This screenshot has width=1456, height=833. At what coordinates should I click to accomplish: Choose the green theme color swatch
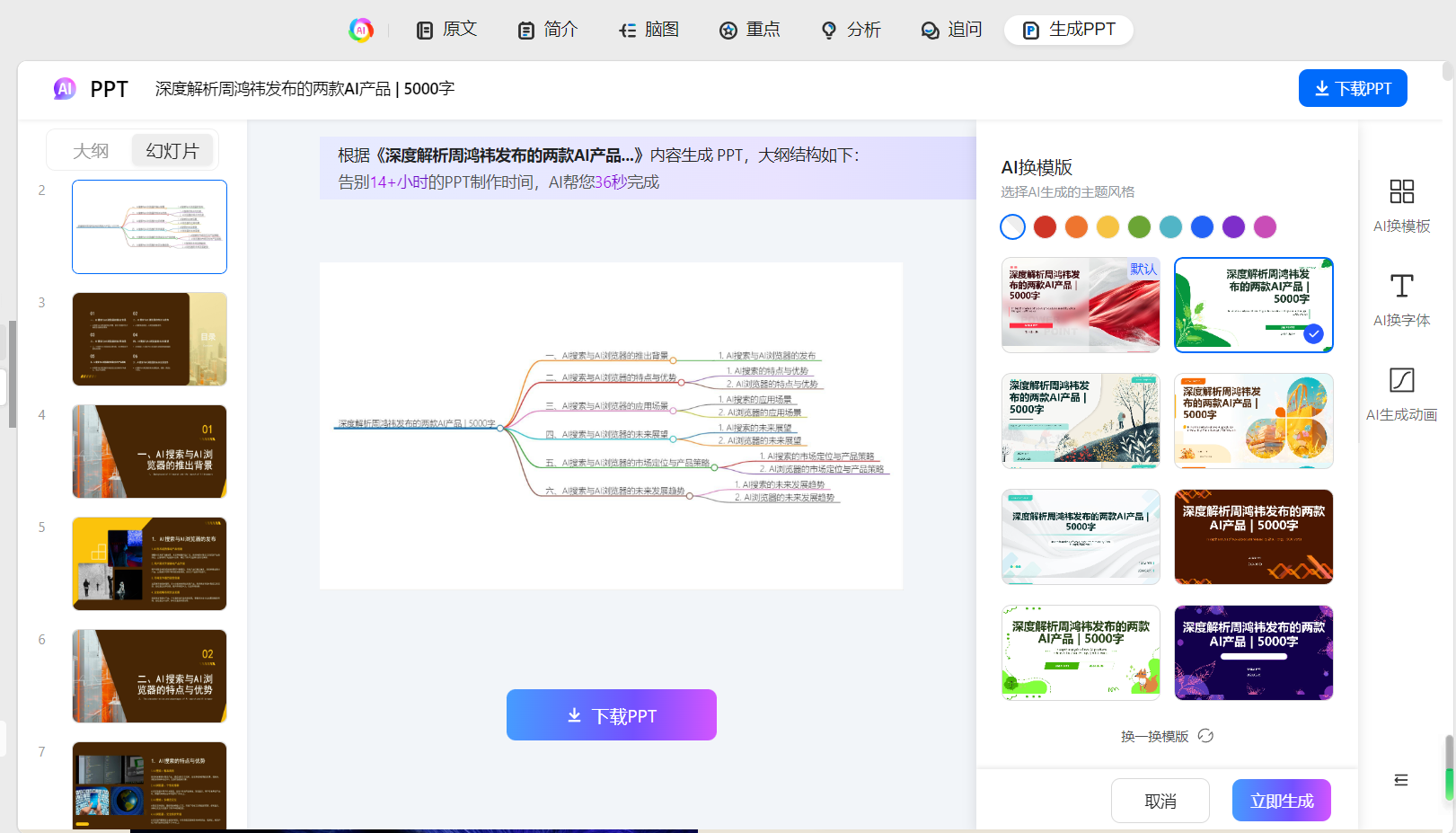tap(1139, 227)
